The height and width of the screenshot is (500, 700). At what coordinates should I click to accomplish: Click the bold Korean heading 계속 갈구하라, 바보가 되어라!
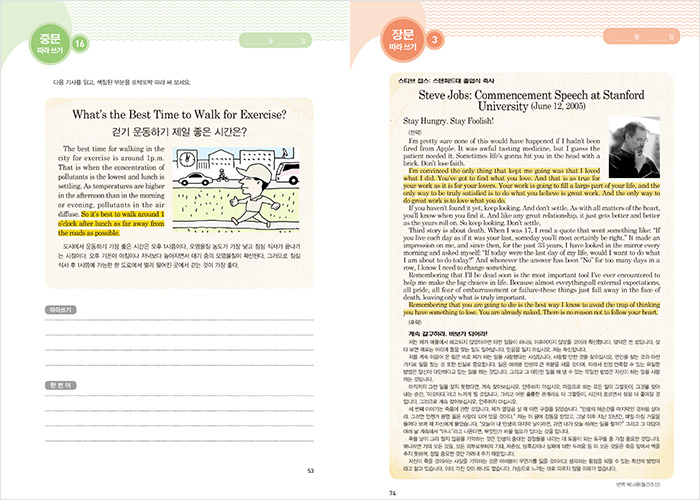[447, 333]
